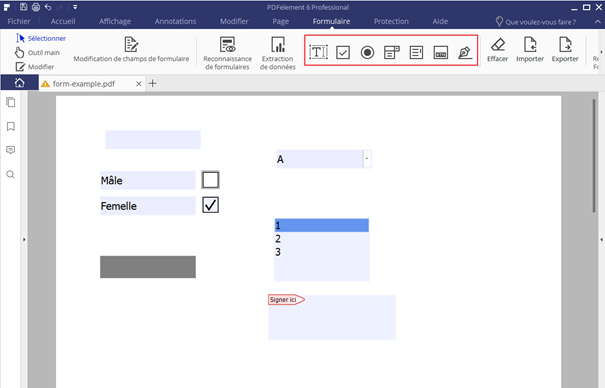Open the page thumbnails panel
Screen dimensions: 605x388
11,102
